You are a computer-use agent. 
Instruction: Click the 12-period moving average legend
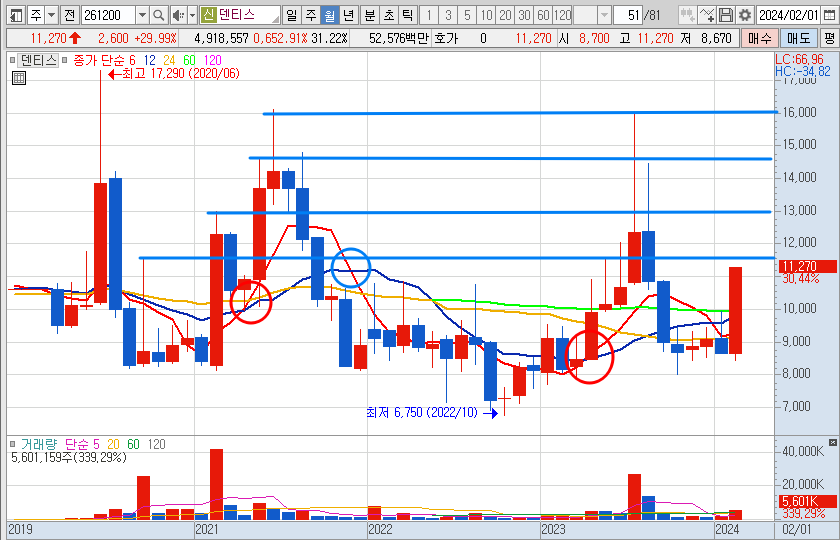coord(149,60)
